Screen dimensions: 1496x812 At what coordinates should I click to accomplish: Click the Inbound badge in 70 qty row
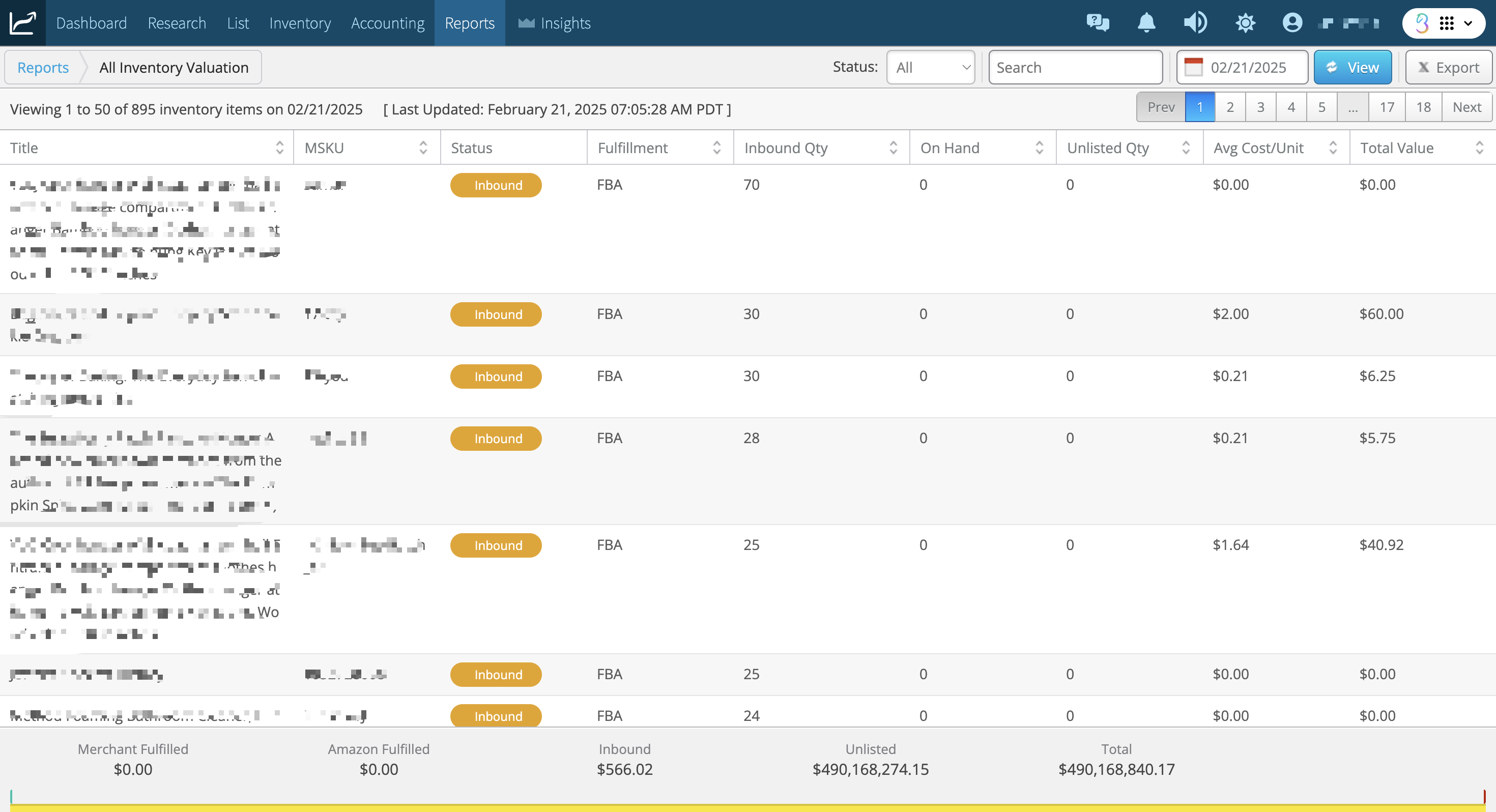(496, 185)
